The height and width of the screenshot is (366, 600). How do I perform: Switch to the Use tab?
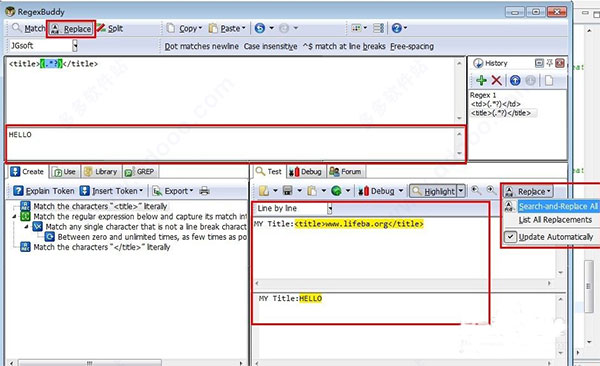click(65, 172)
